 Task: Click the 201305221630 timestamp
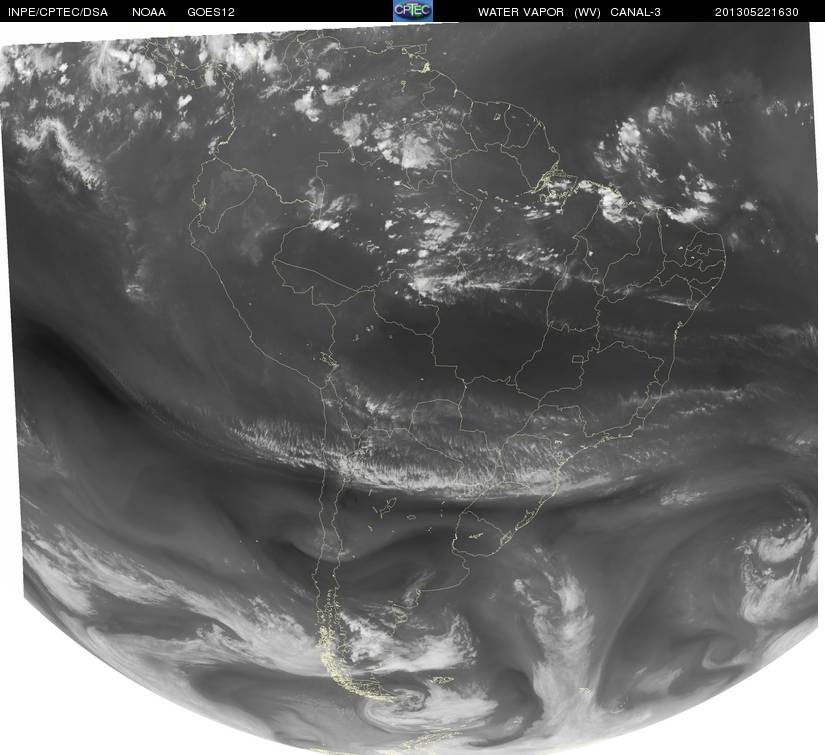click(757, 12)
